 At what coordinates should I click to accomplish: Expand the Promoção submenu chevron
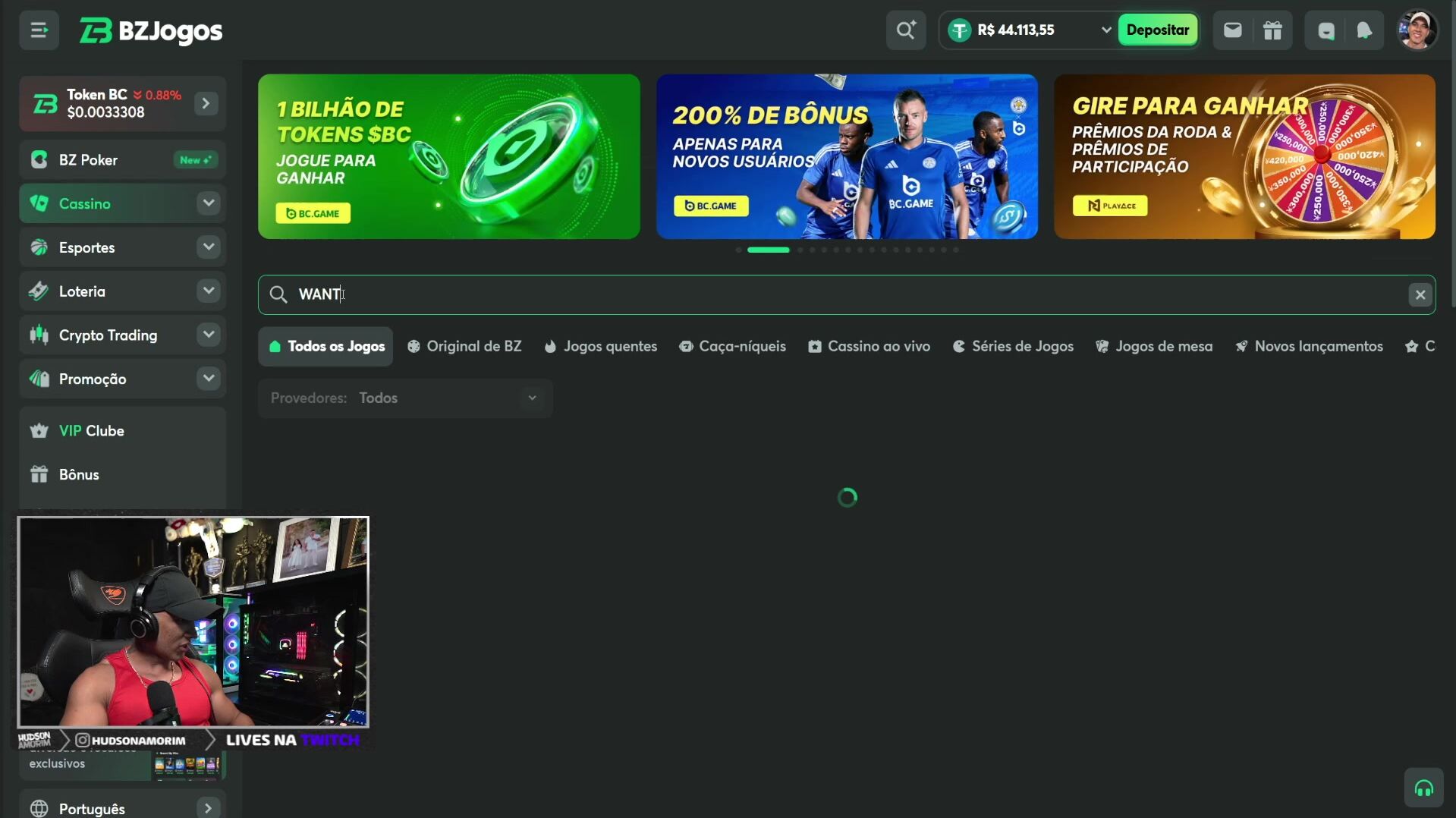(208, 379)
